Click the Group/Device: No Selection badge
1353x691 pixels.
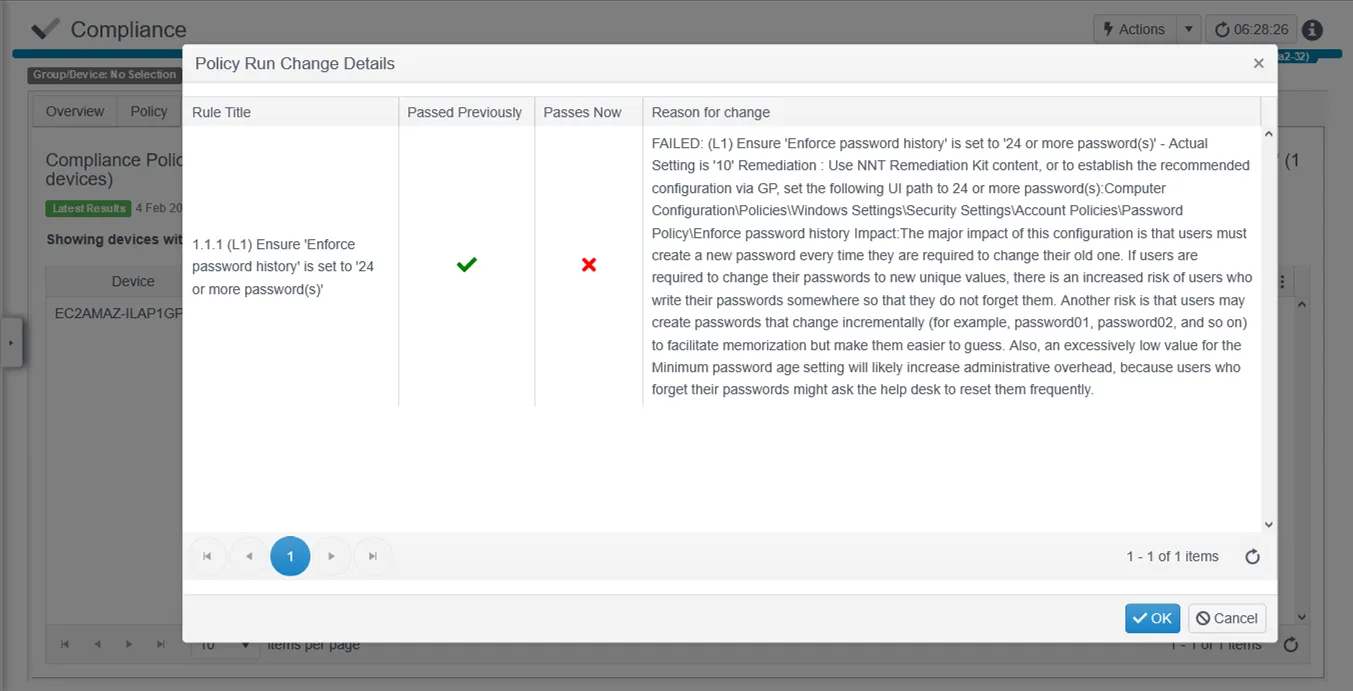pos(104,74)
